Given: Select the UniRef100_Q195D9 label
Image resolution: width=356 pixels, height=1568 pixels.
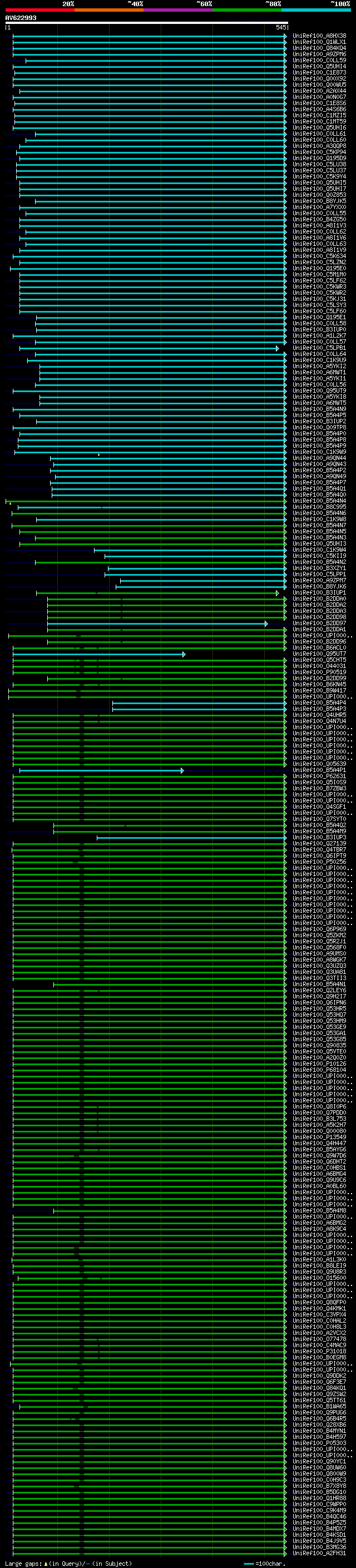Looking at the screenshot, I should coord(319,159).
